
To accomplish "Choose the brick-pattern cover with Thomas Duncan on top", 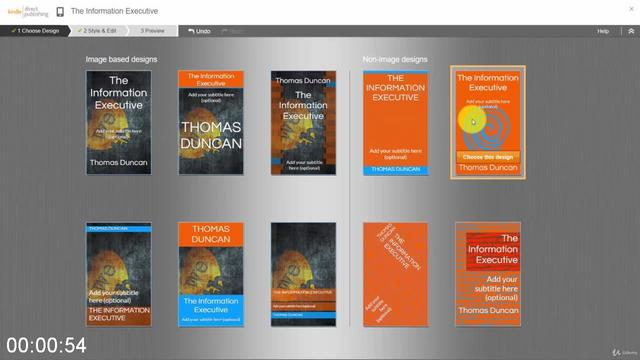I will point(303,122).
